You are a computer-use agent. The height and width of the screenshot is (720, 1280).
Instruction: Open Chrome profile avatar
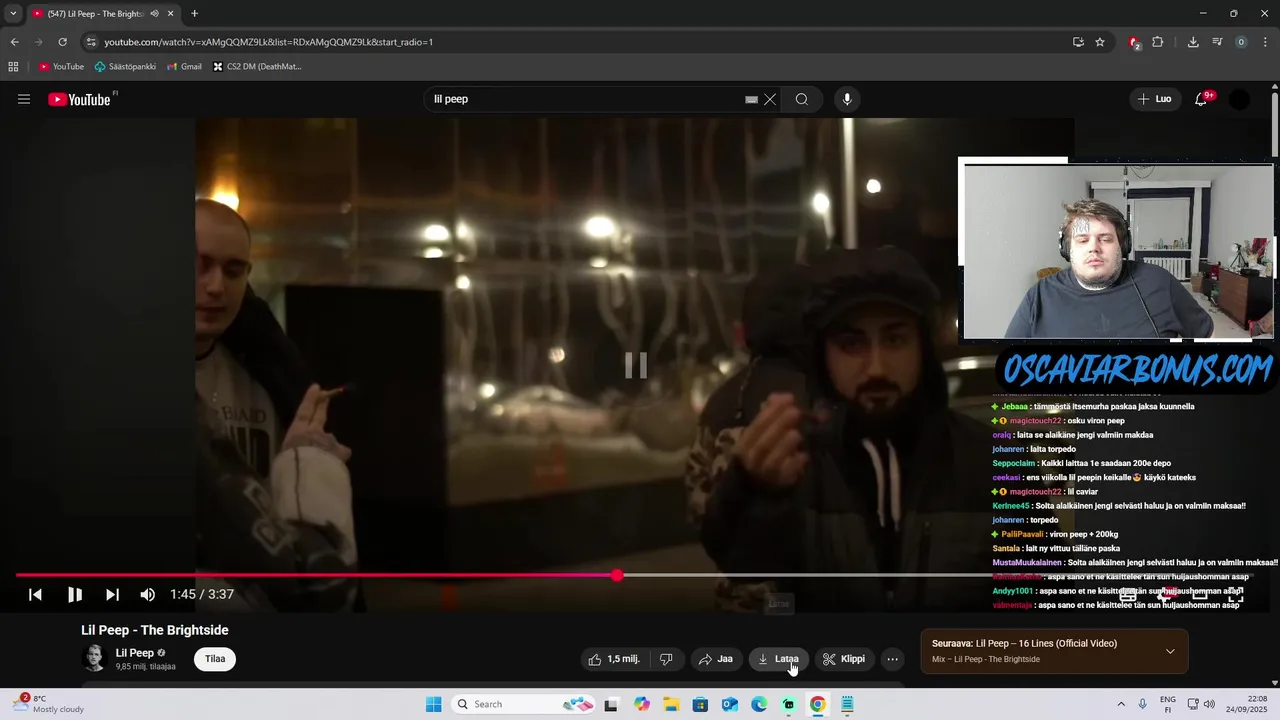[x=1241, y=42]
